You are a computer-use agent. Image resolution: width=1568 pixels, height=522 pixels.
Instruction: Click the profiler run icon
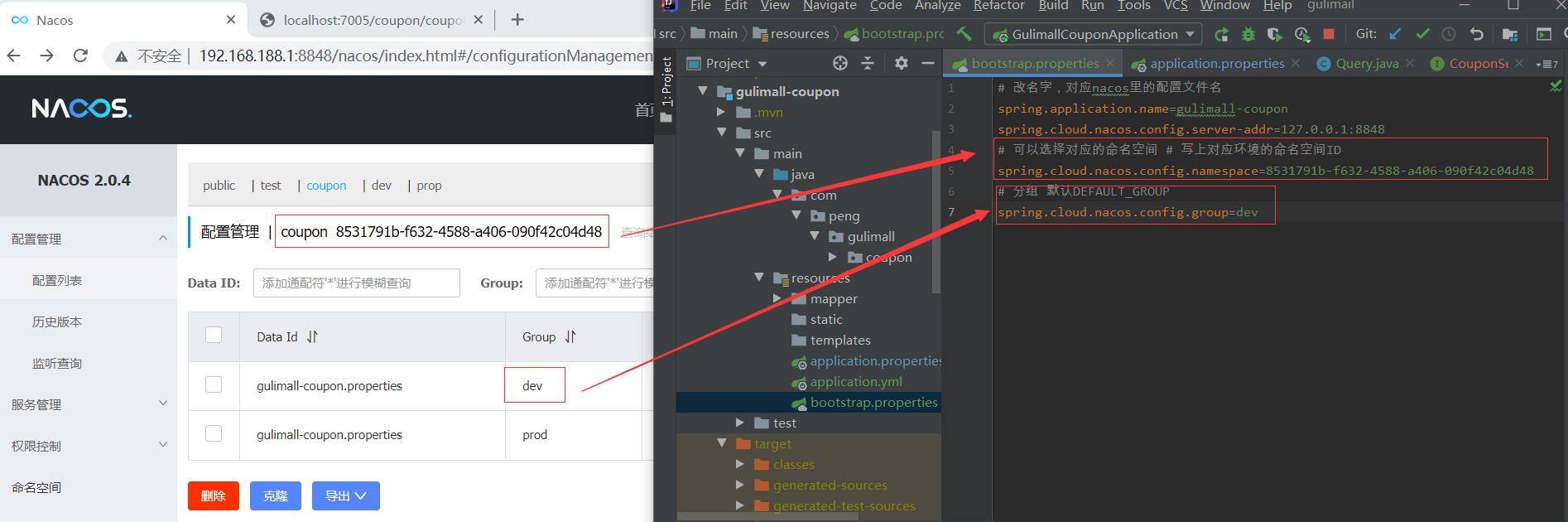1302,34
